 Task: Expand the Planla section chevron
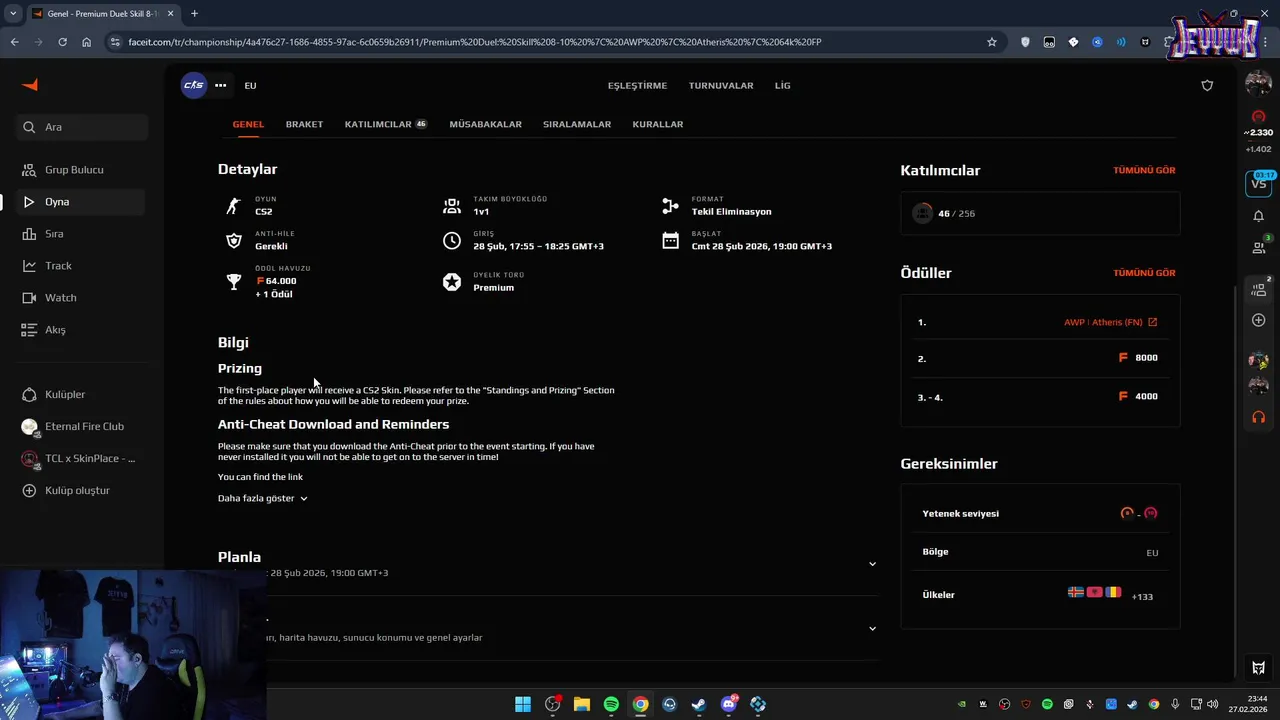(x=872, y=564)
